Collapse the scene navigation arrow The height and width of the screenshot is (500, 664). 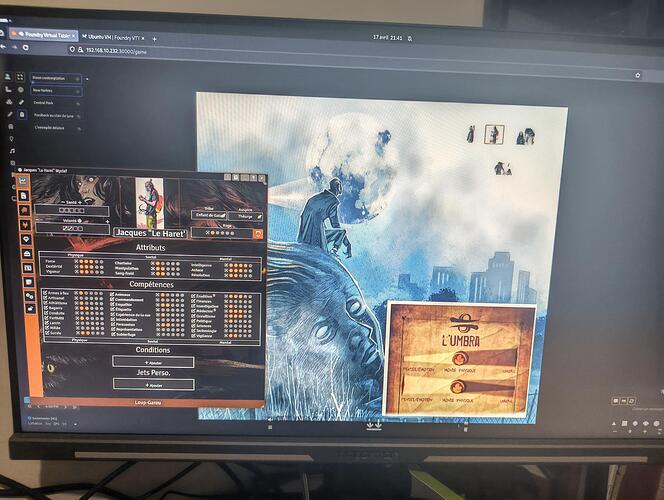click(x=87, y=79)
